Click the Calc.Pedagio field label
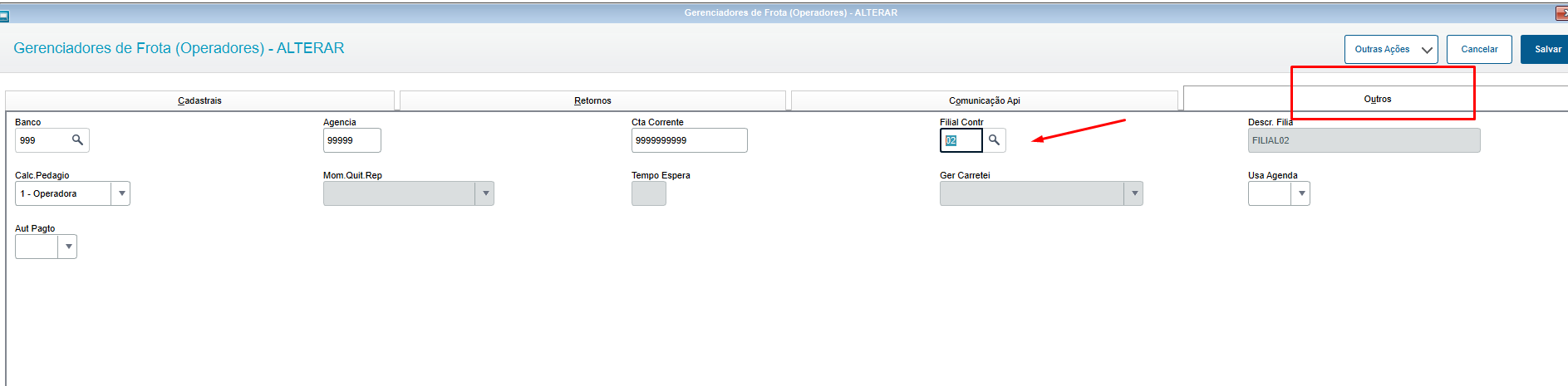This screenshot has height=386, width=1568. [x=42, y=175]
